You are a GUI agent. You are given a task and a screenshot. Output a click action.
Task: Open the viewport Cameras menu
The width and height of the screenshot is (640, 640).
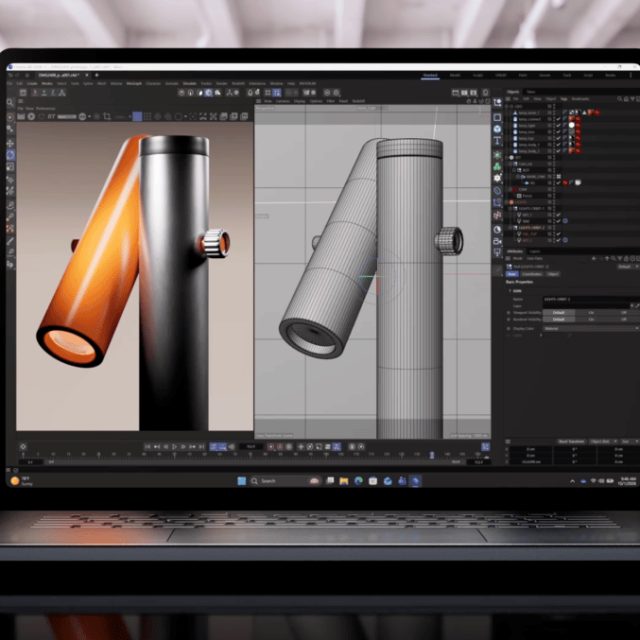point(282,101)
